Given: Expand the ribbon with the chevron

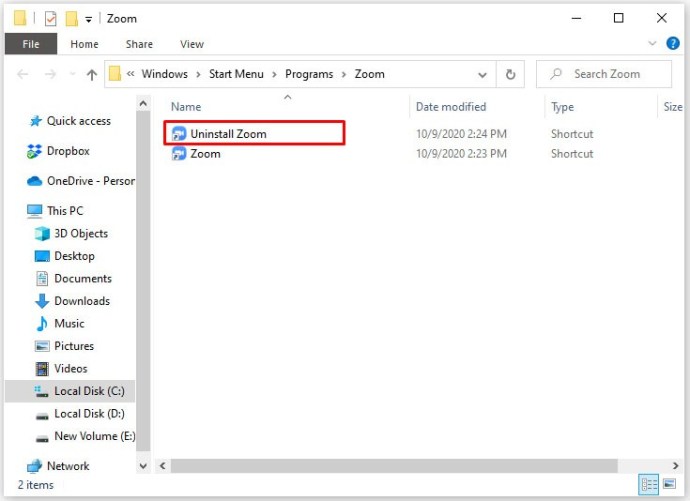Looking at the screenshot, I should pos(652,43).
